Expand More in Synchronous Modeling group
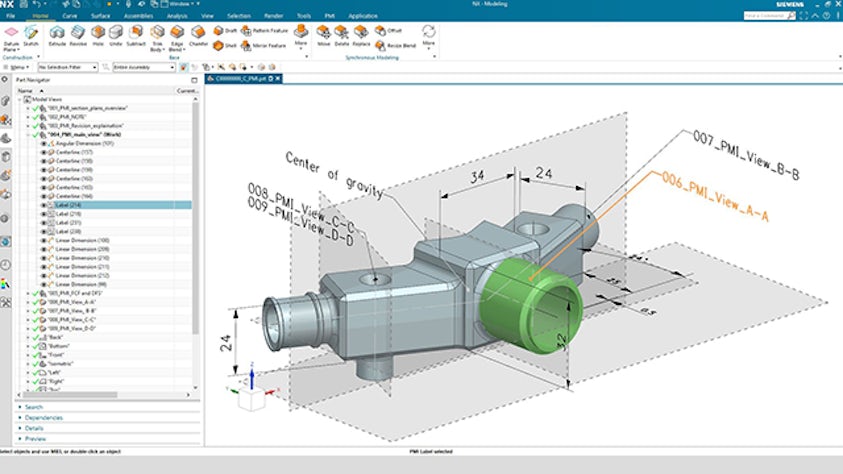Viewport: 843px width, 474px height. (428, 36)
